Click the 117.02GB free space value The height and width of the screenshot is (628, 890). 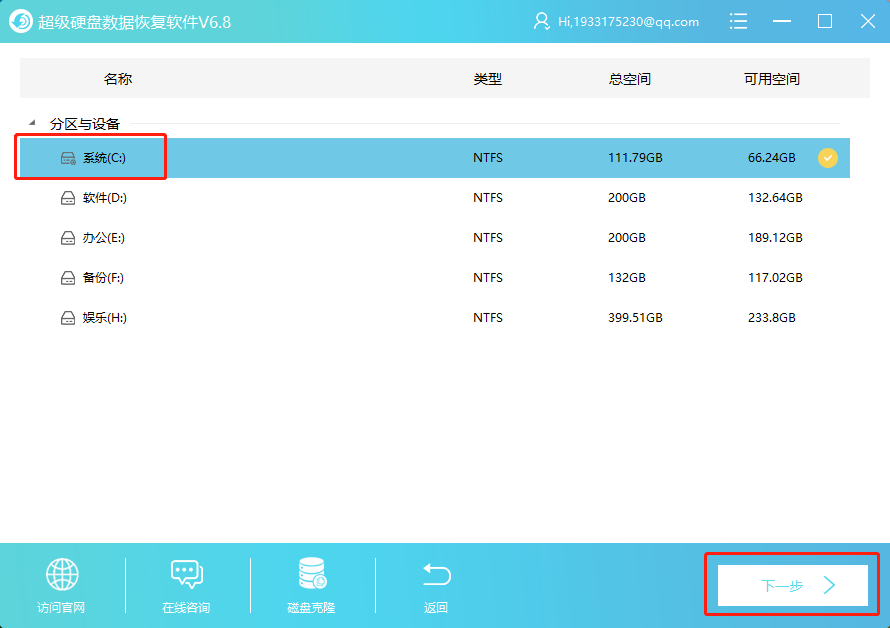(775, 278)
